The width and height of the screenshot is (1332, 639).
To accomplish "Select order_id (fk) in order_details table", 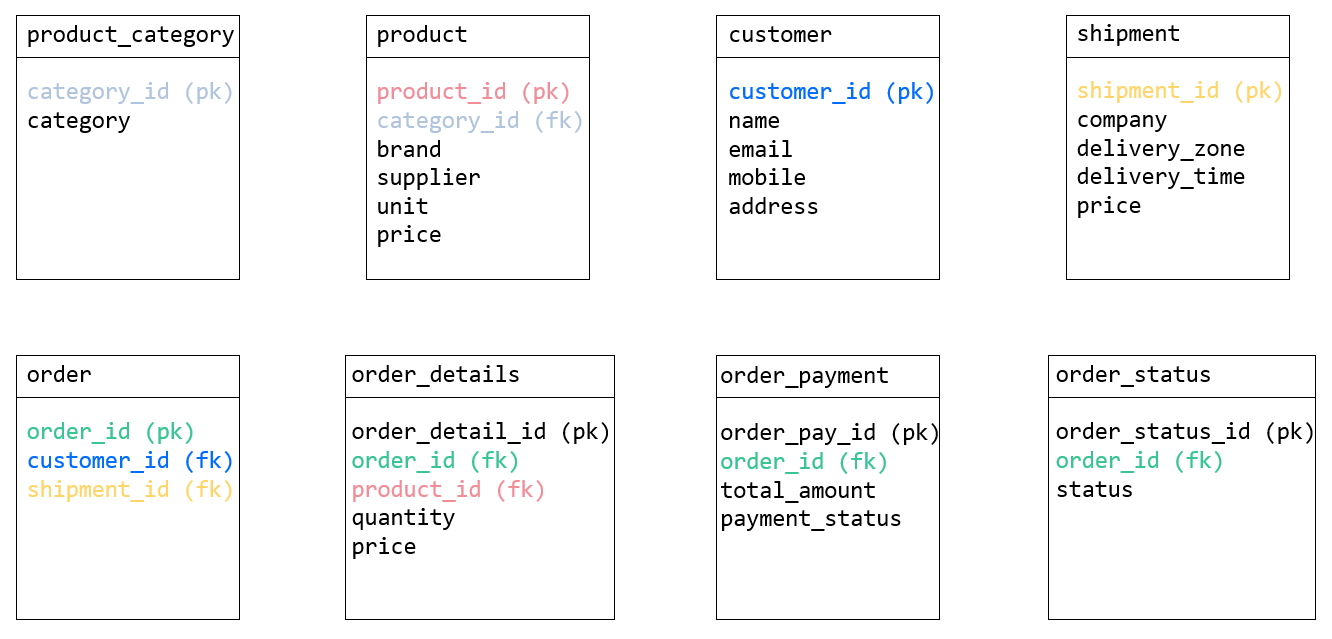I will coord(436,461).
